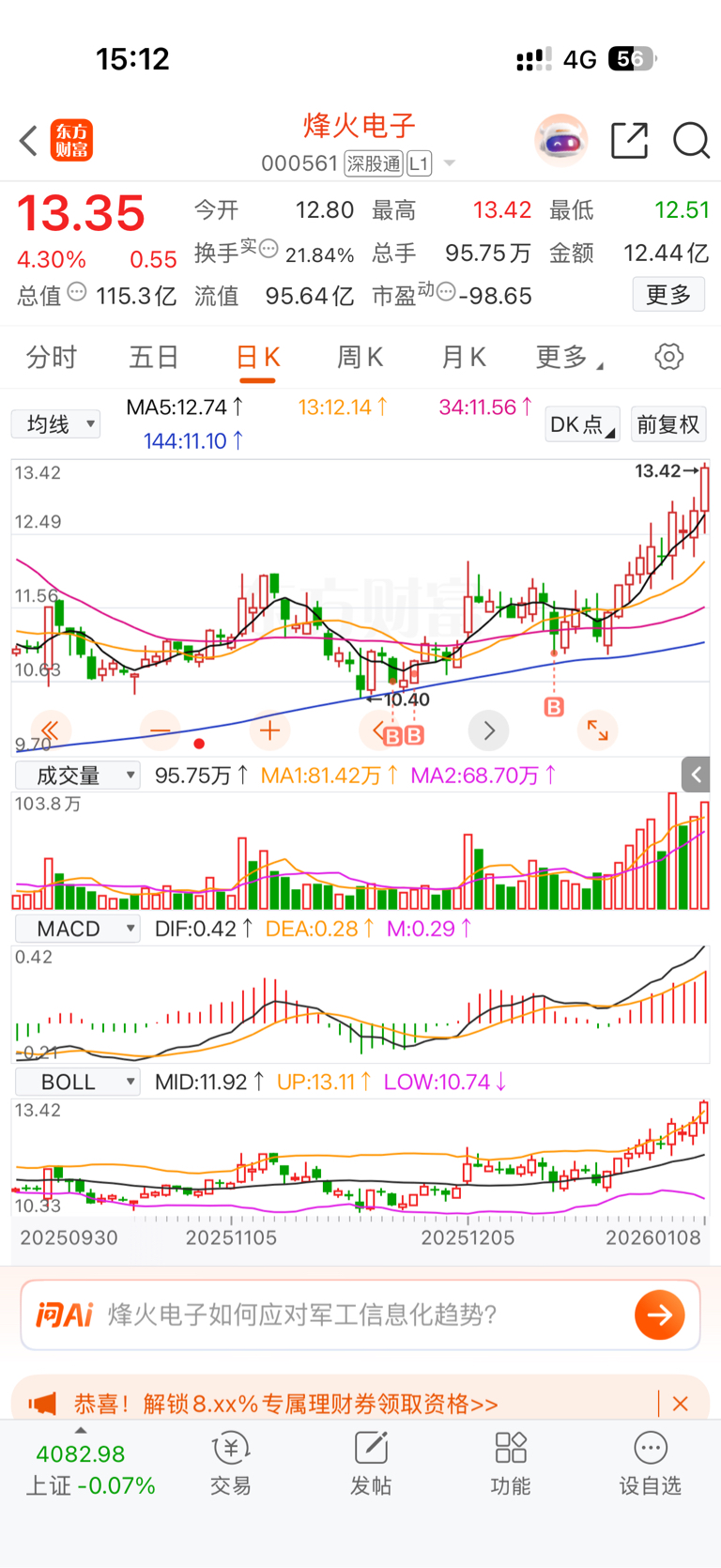This screenshot has width=721, height=1568.
Task: Switch to the 五日 tab
Action: pos(154,357)
